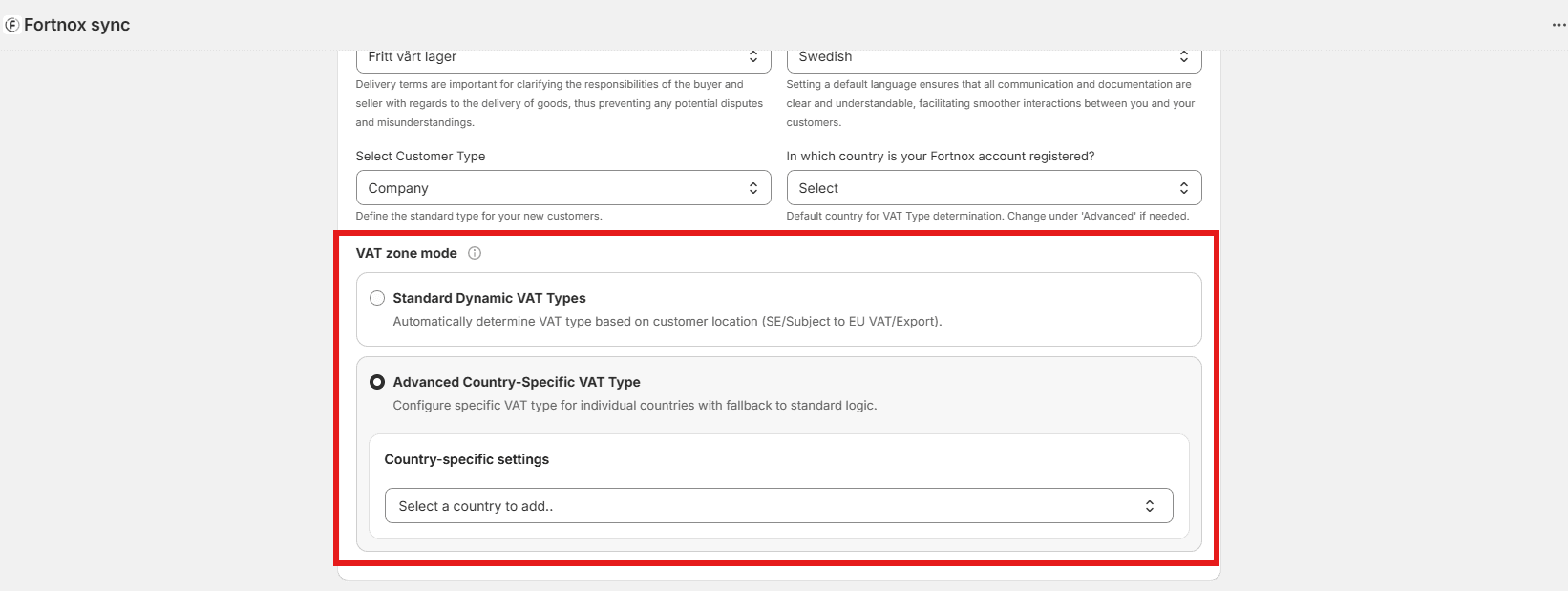Click chevron arrows on Fortnox account country field
Screen dimensions: 1568x591
tap(1183, 188)
